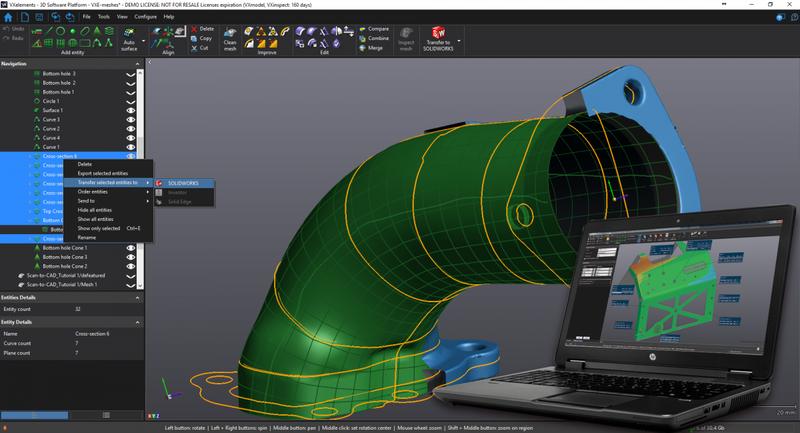Click the Merge tool in toolbar
The height and width of the screenshot is (433, 800).
(x=371, y=47)
